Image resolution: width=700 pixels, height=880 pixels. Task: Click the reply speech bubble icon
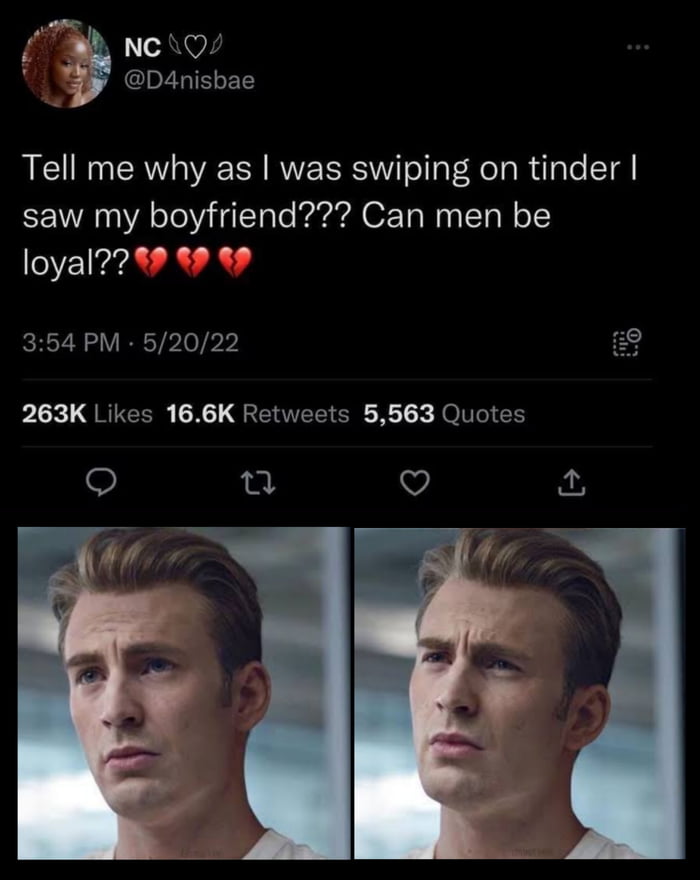pyautogui.click(x=102, y=484)
